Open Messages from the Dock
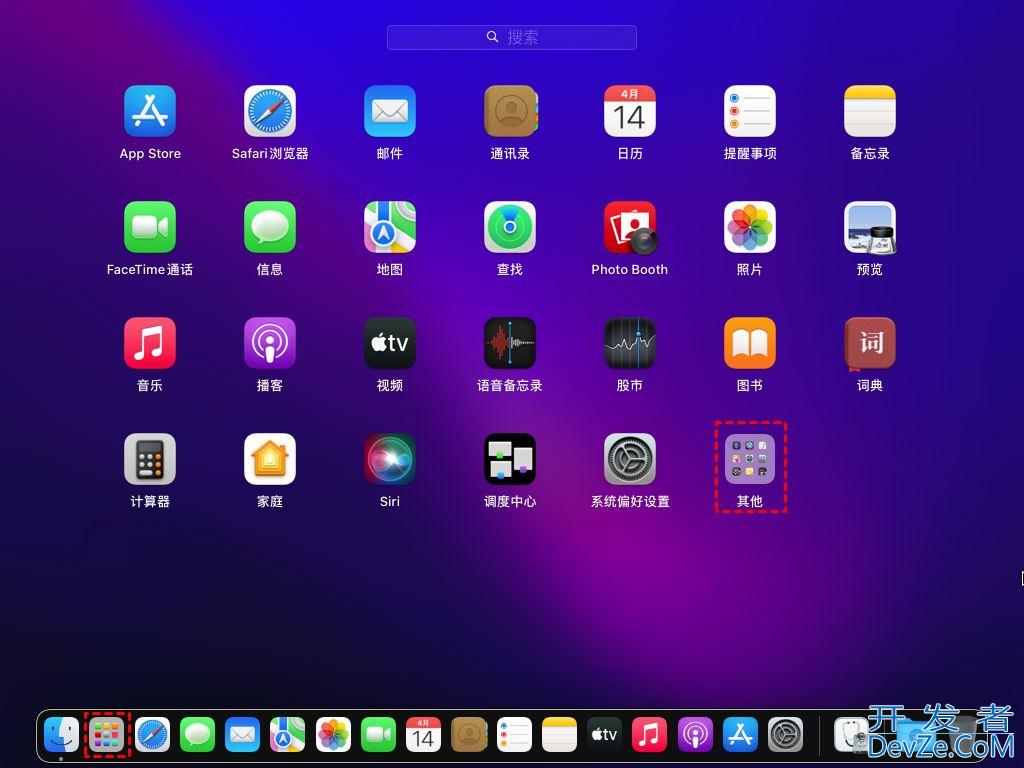Image resolution: width=1024 pixels, height=768 pixels. tap(197, 735)
